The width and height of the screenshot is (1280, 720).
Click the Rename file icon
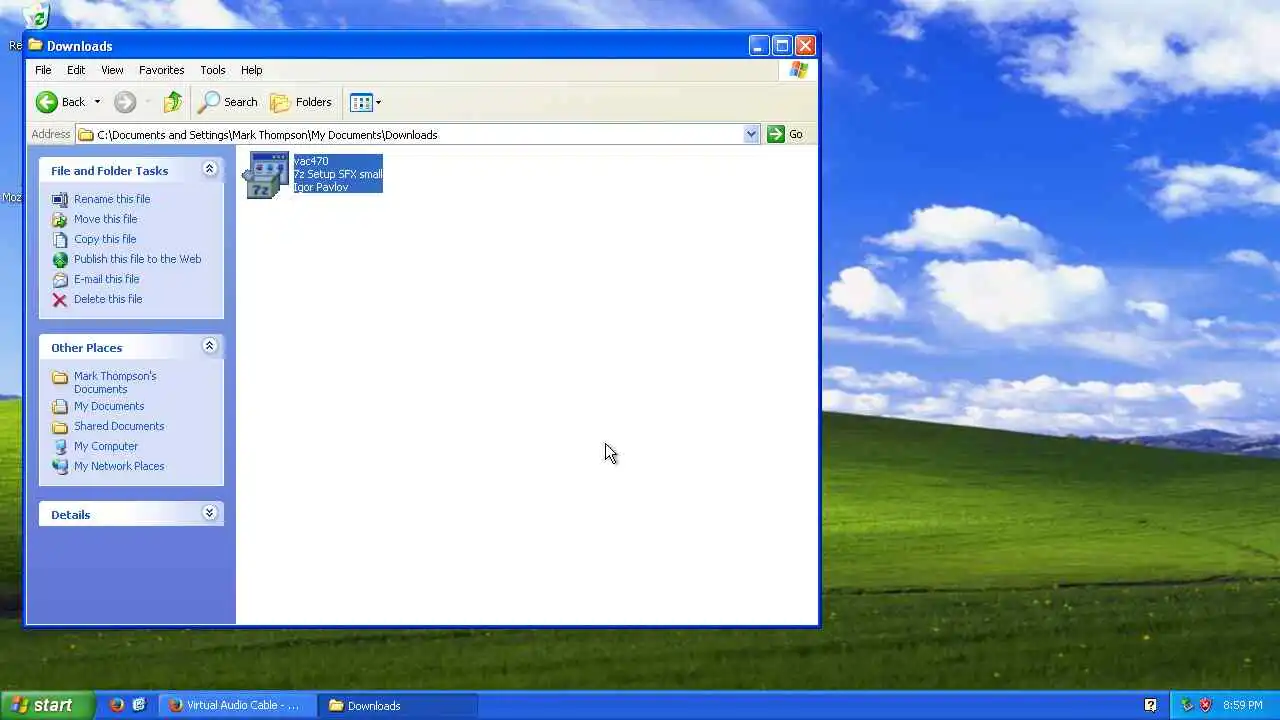[x=60, y=199]
